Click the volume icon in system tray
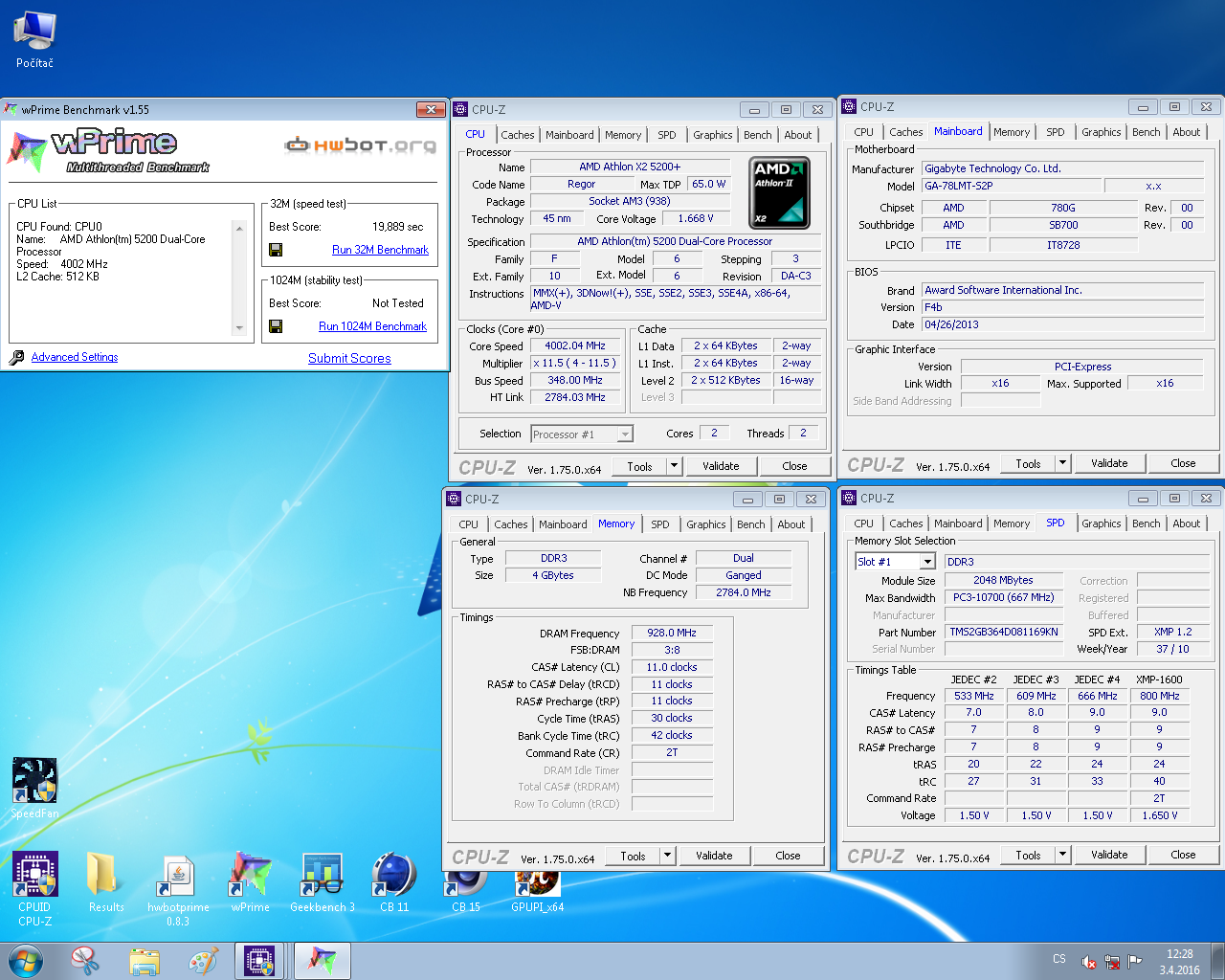Viewport: 1225px width, 980px height. (1089, 962)
